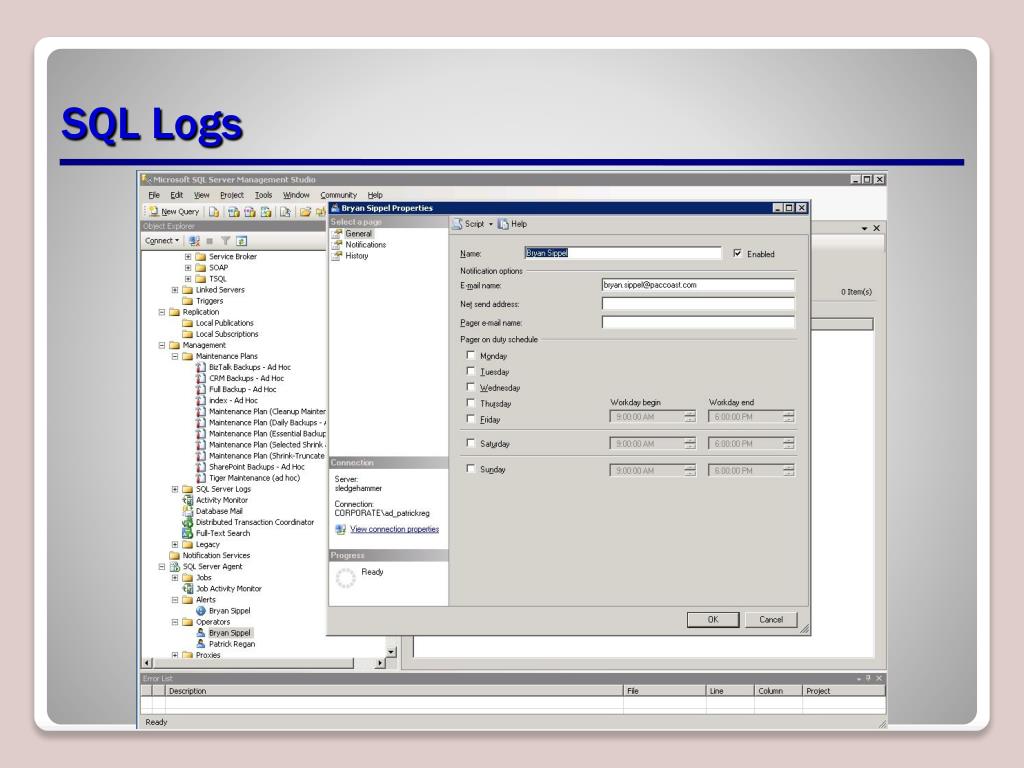This screenshot has width=1024, height=768.
Task: Select the Tiger Maintenance (ad hoc) plan icon
Action: click(201, 479)
